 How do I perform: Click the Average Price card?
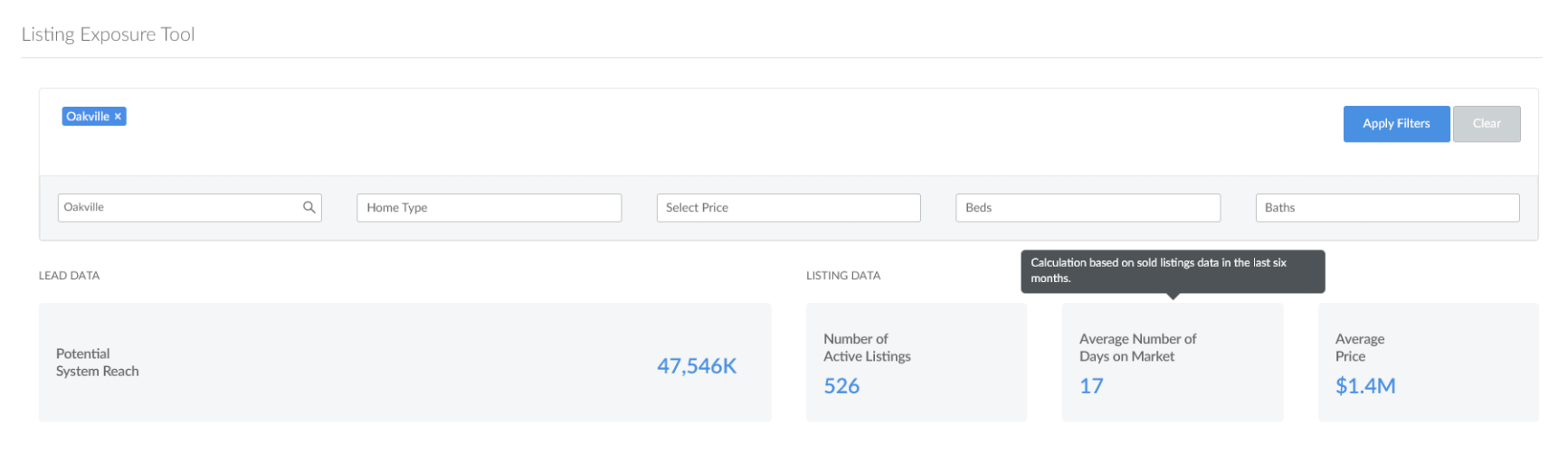coord(1429,363)
